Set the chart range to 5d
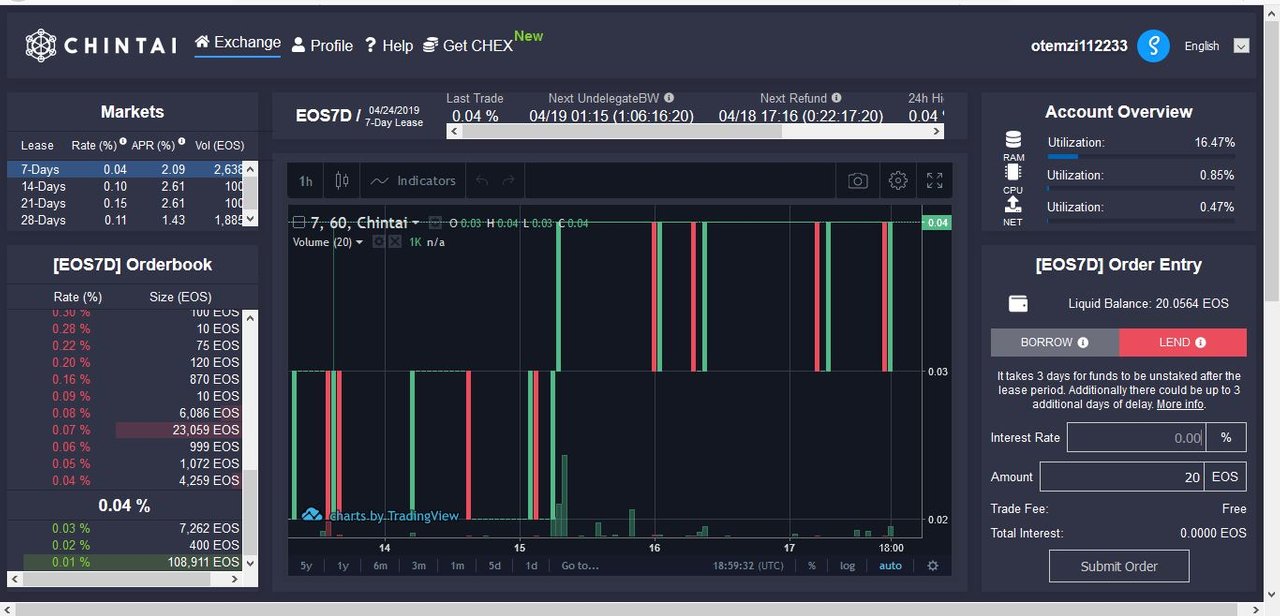1280x616 pixels. pos(495,566)
